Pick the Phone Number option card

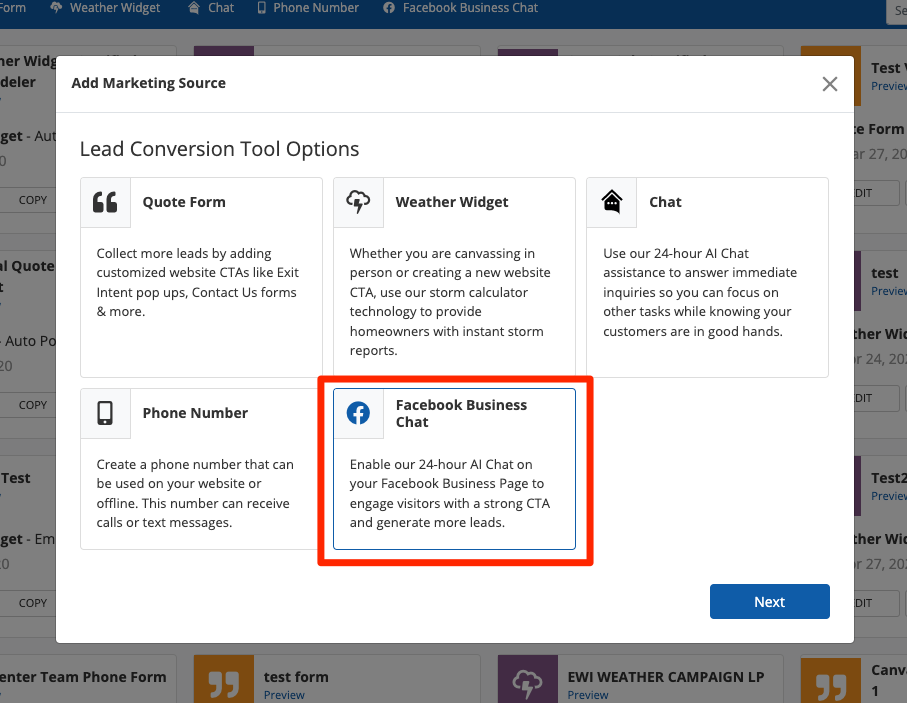[x=201, y=480]
